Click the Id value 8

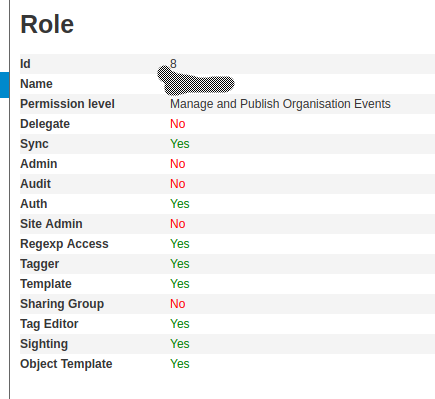point(173,64)
